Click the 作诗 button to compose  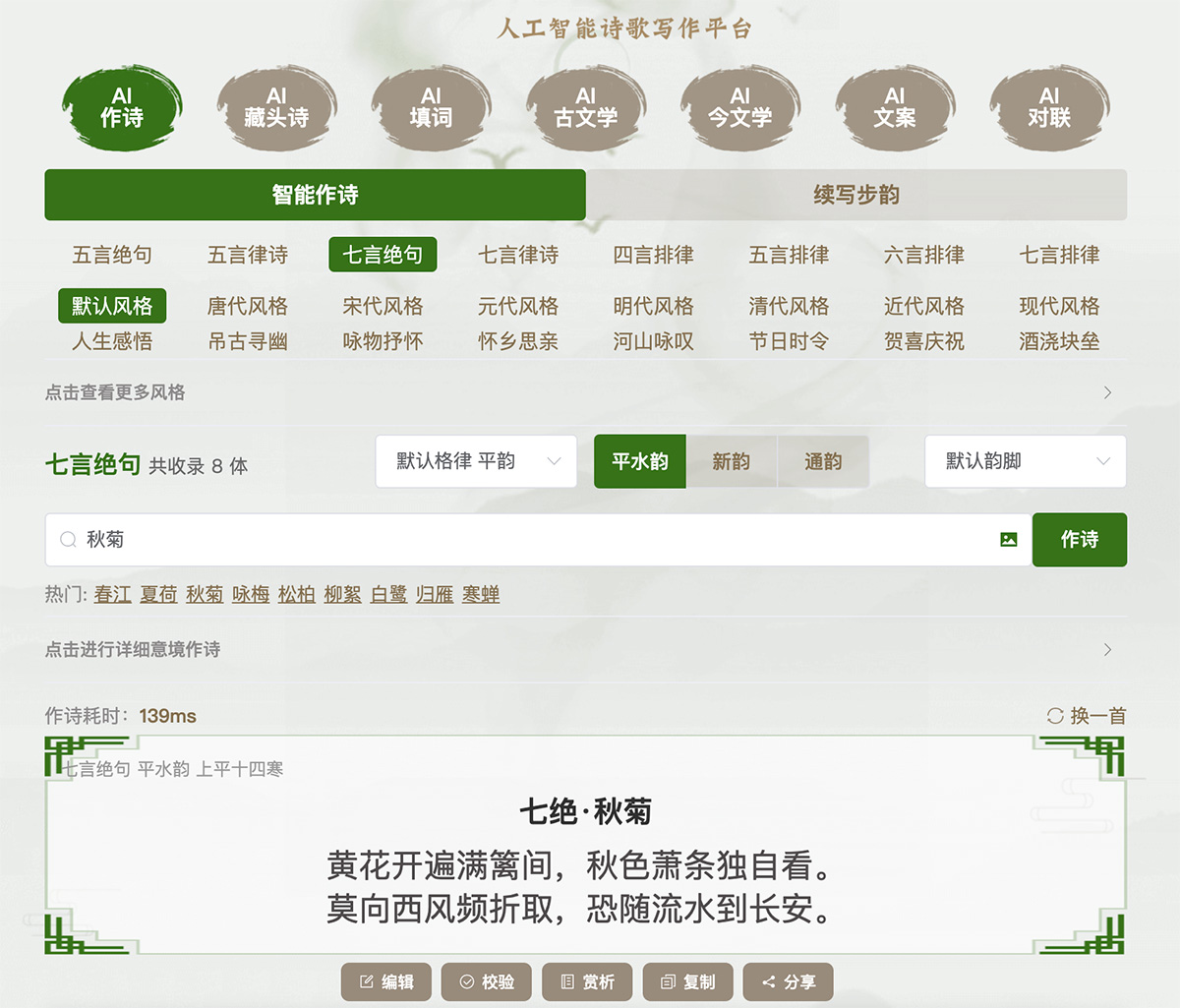[x=1079, y=539]
